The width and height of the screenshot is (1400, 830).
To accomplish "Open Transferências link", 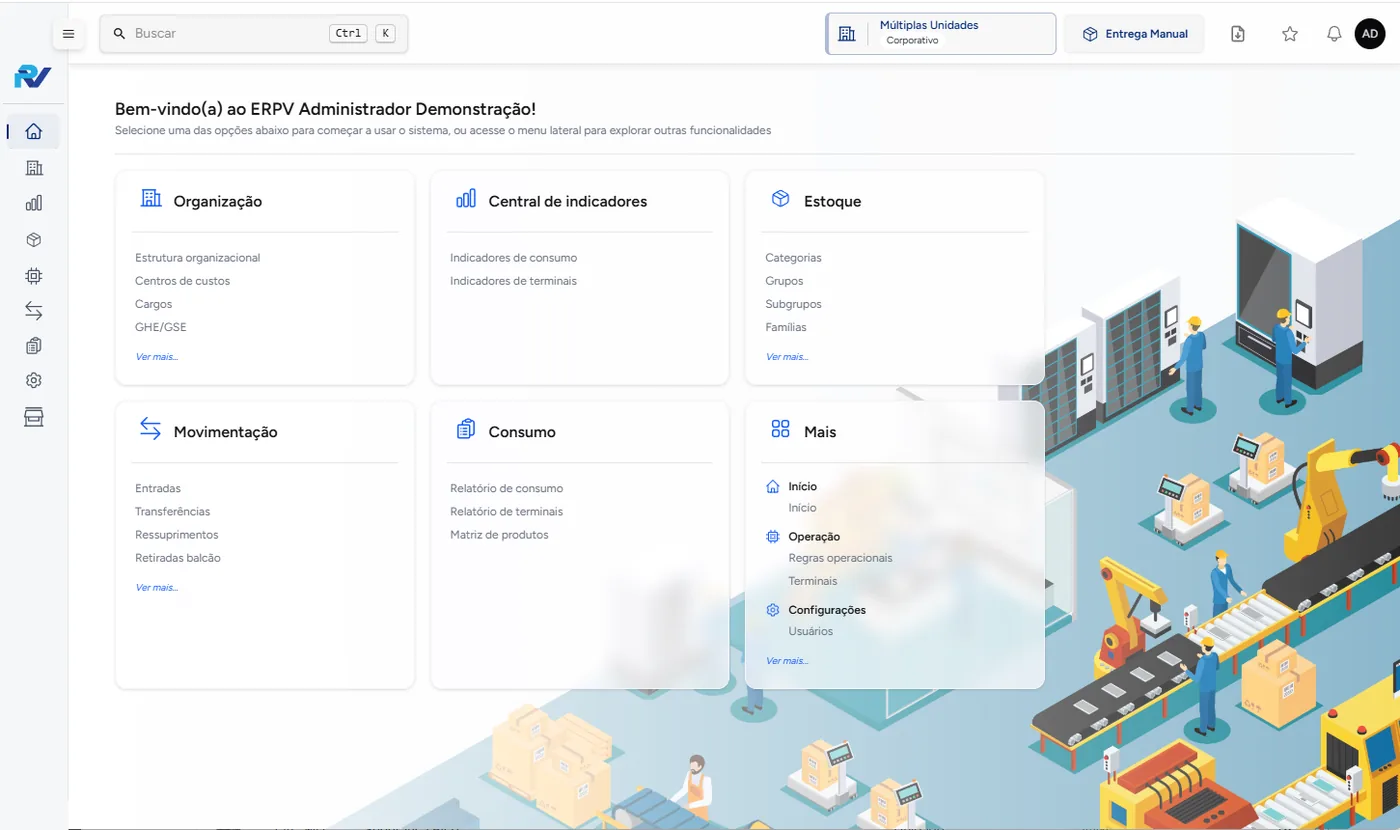I will pos(173,512).
